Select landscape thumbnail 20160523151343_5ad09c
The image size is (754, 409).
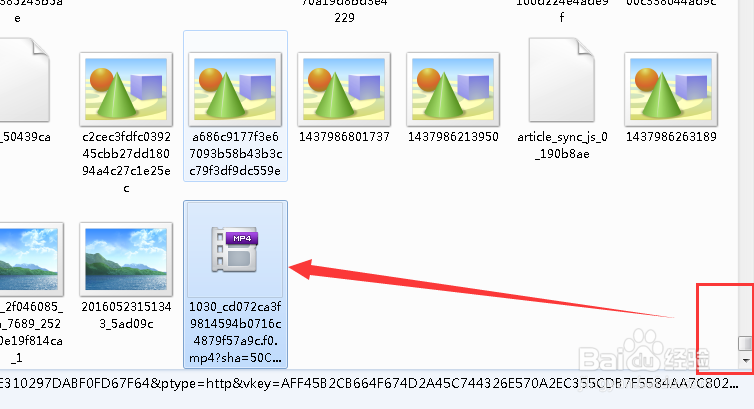(x=126, y=259)
